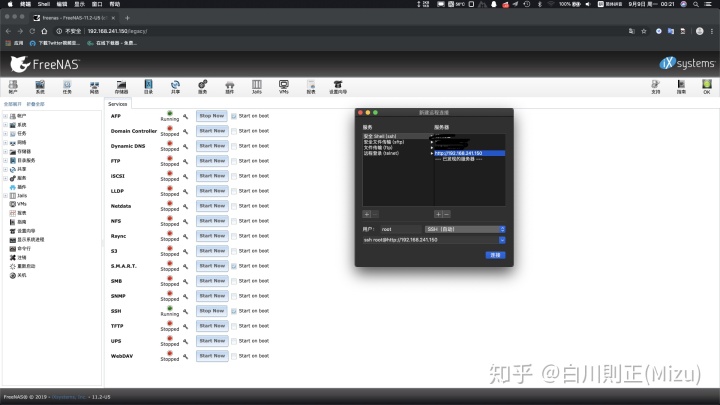Open the SSH (自动) protocol dropdown in dialog

465,229
